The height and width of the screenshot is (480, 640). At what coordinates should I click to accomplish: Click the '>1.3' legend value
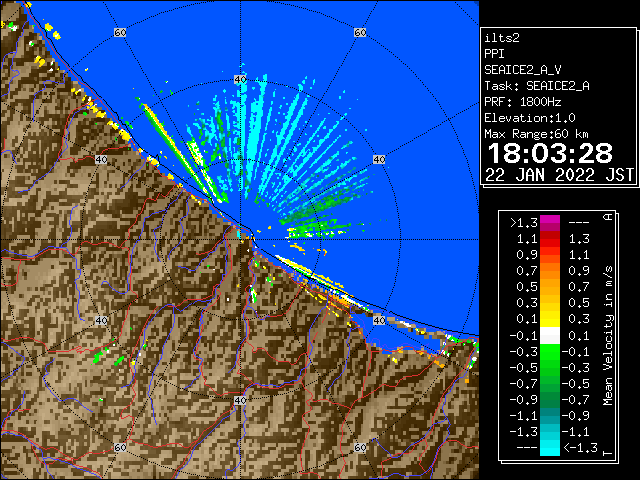pyautogui.click(x=524, y=223)
